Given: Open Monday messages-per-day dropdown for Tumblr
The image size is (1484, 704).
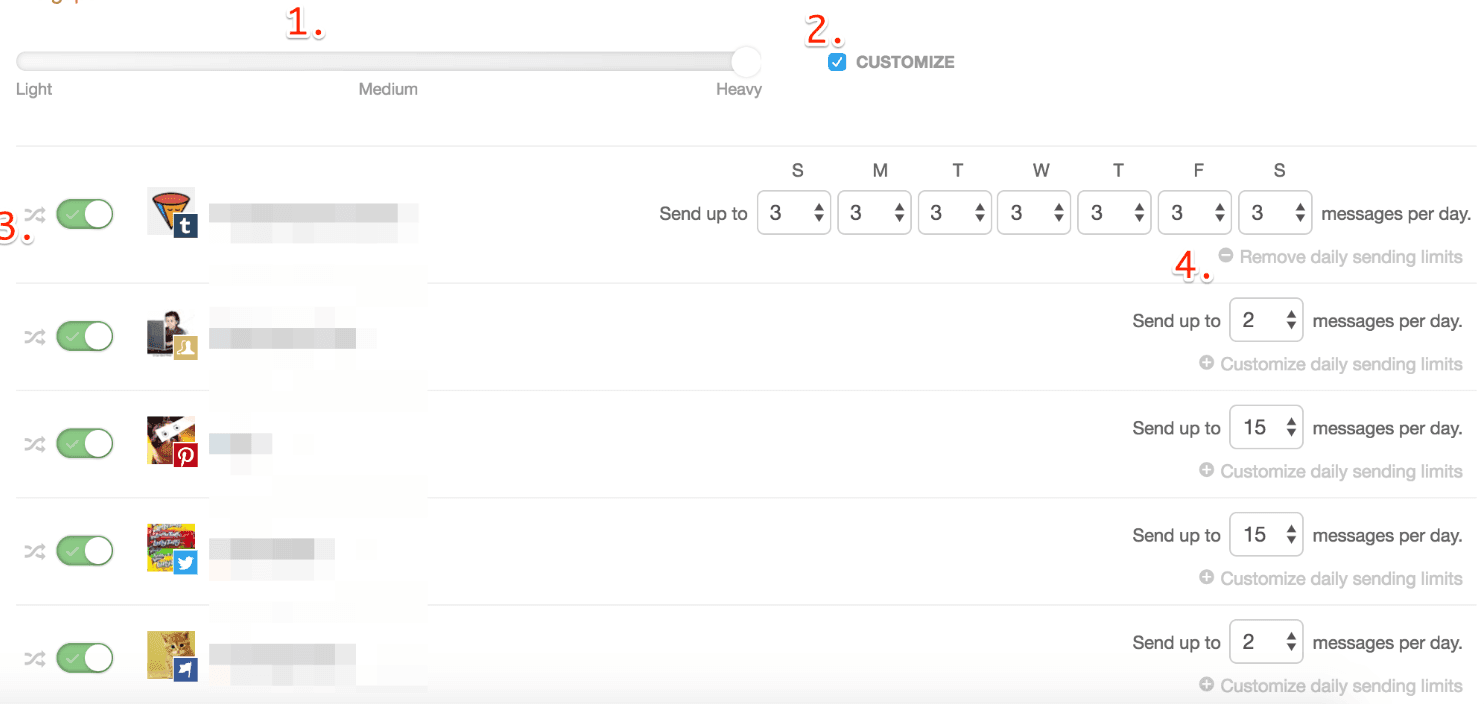Looking at the screenshot, I should (874, 213).
